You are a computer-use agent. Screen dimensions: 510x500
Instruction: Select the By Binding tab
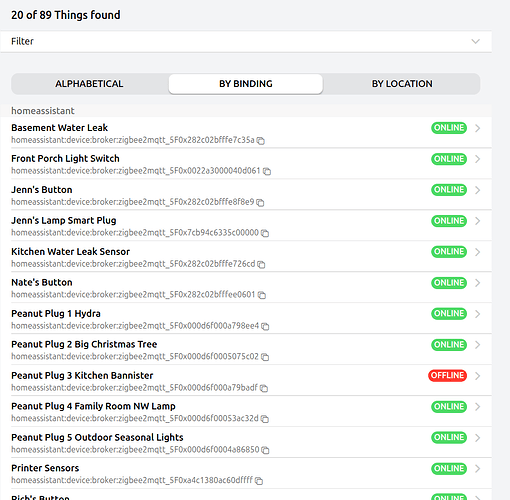click(246, 84)
